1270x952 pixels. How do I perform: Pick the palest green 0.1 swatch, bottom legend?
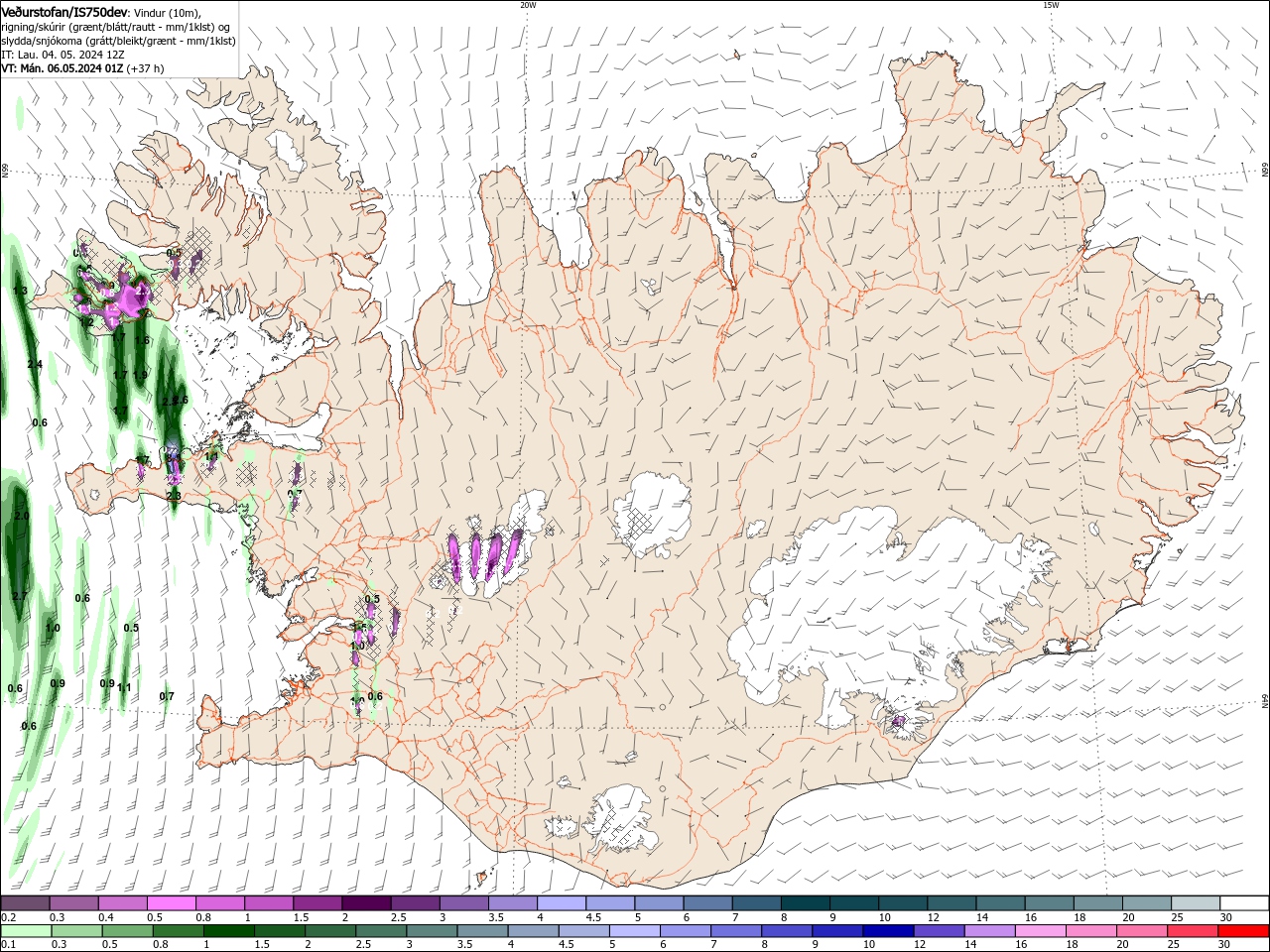point(26,931)
